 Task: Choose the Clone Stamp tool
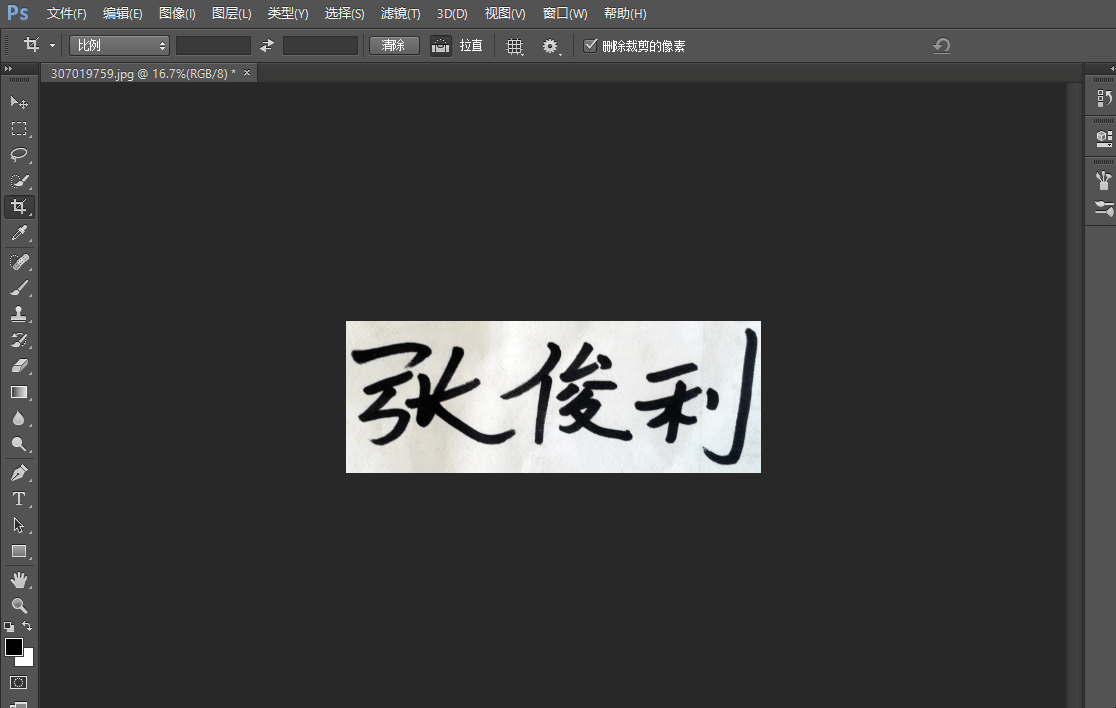[19, 313]
